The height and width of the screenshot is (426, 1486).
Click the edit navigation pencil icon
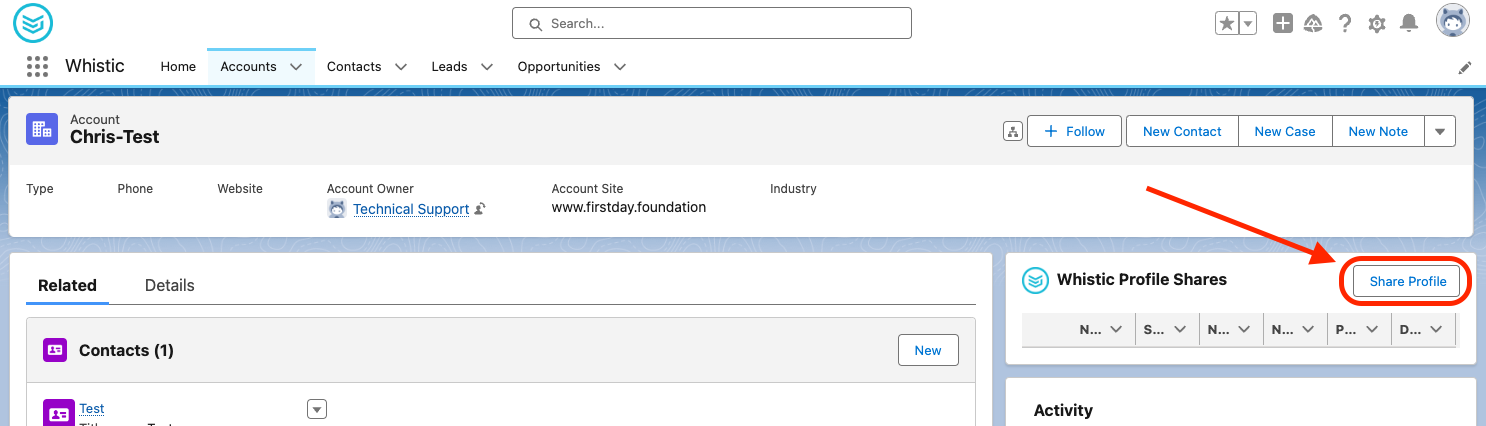coord(1465,68)
